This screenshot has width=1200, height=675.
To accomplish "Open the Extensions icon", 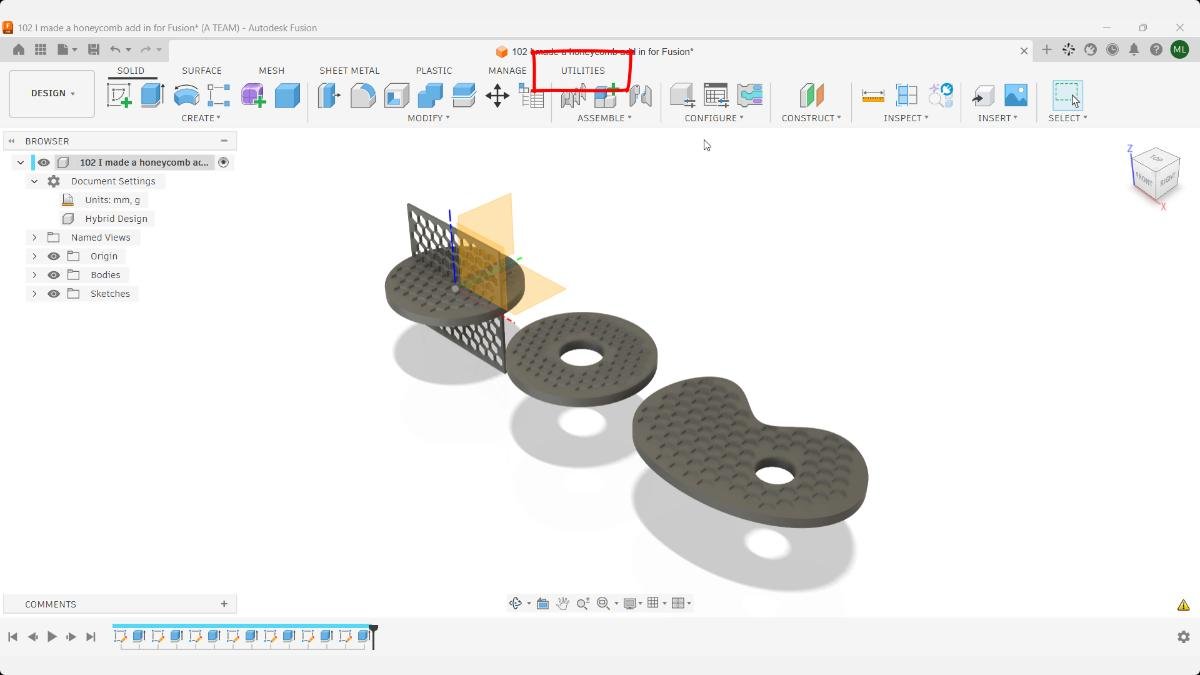I will point(1069,49).
